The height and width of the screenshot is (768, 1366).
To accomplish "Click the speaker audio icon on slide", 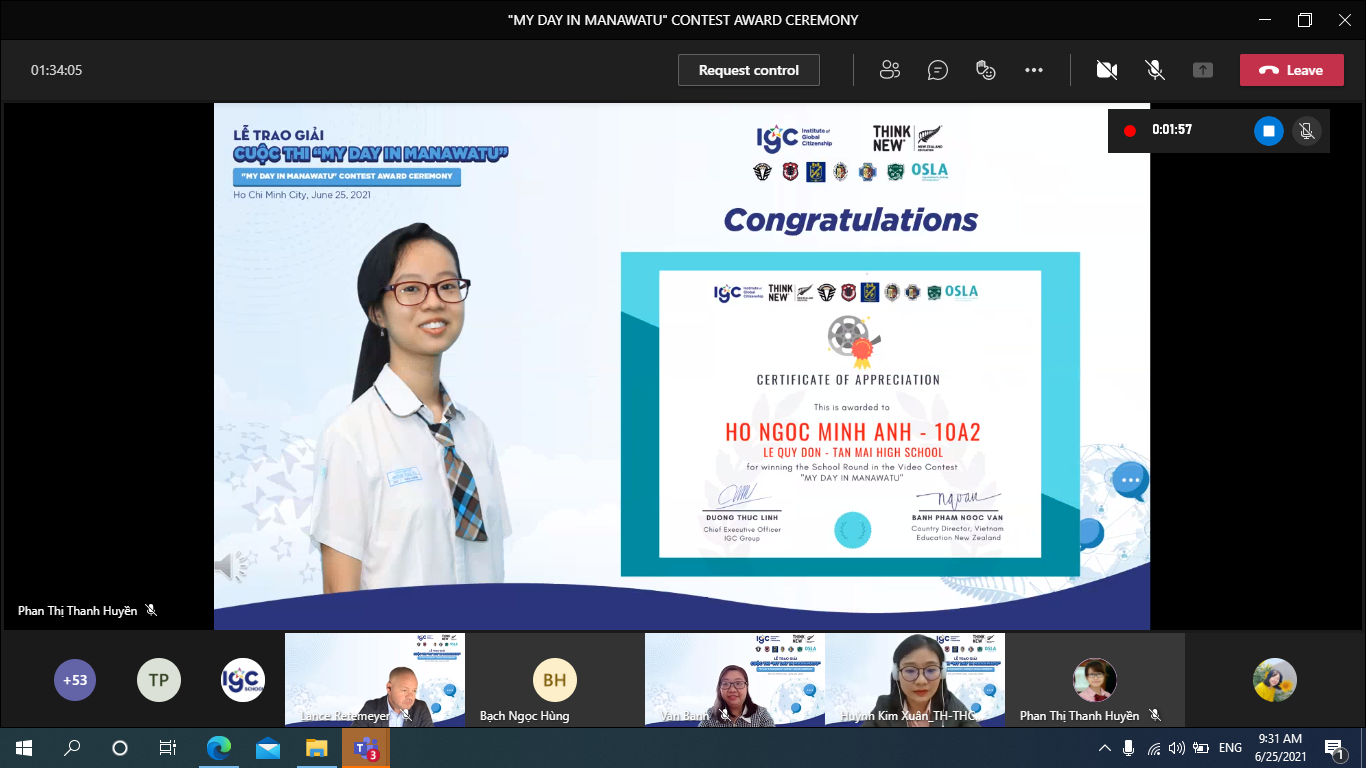I will coord(231,567).
